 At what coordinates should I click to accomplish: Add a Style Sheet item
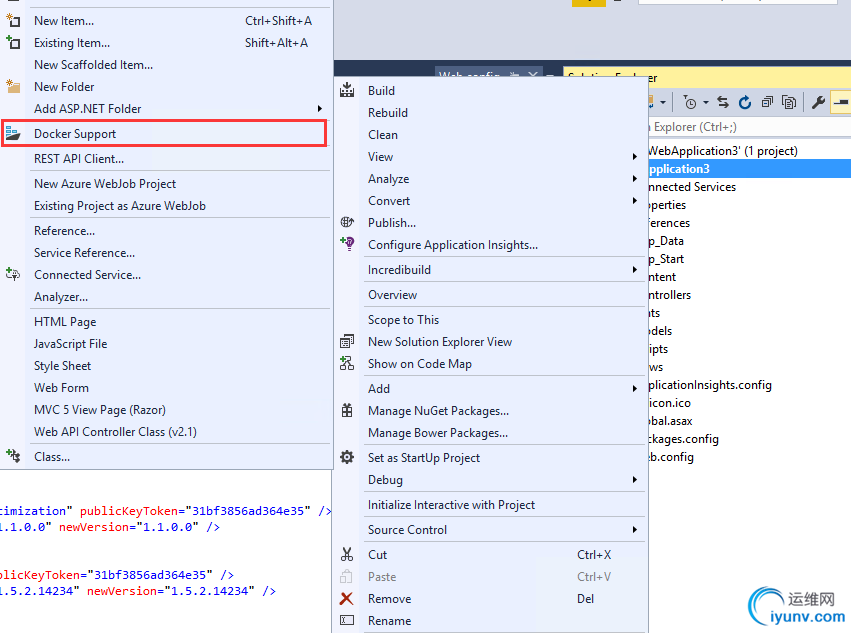(x=62, y=365)
